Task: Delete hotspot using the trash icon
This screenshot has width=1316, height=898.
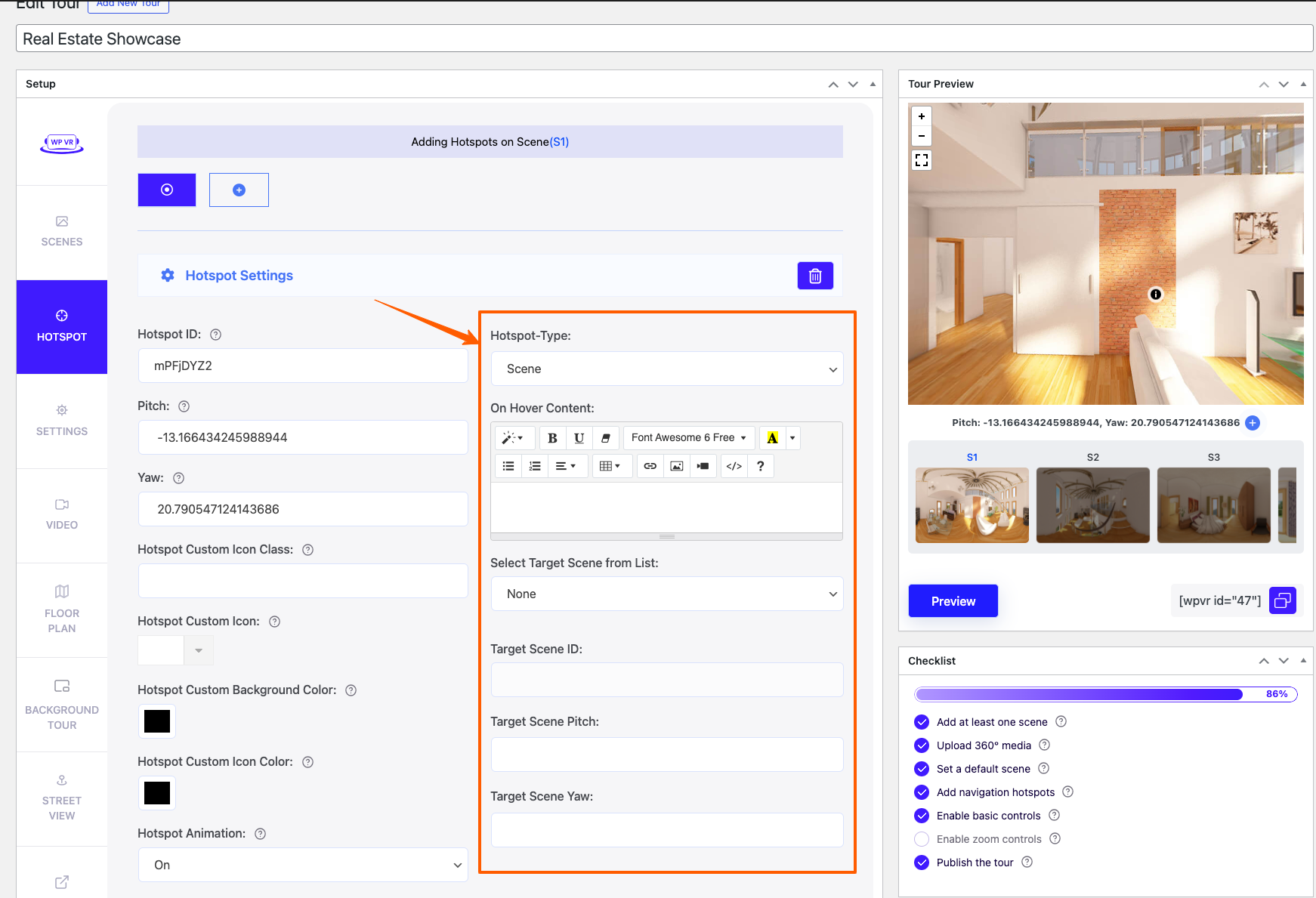Action: click(815, 276)
